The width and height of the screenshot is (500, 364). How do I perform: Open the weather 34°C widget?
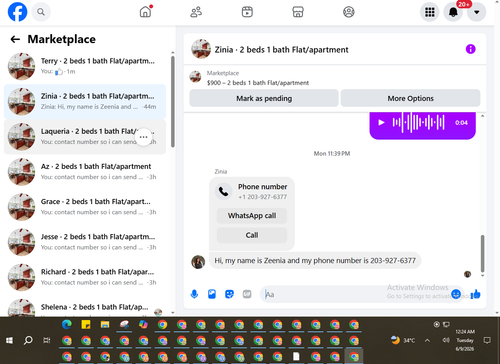coord(403,340)
